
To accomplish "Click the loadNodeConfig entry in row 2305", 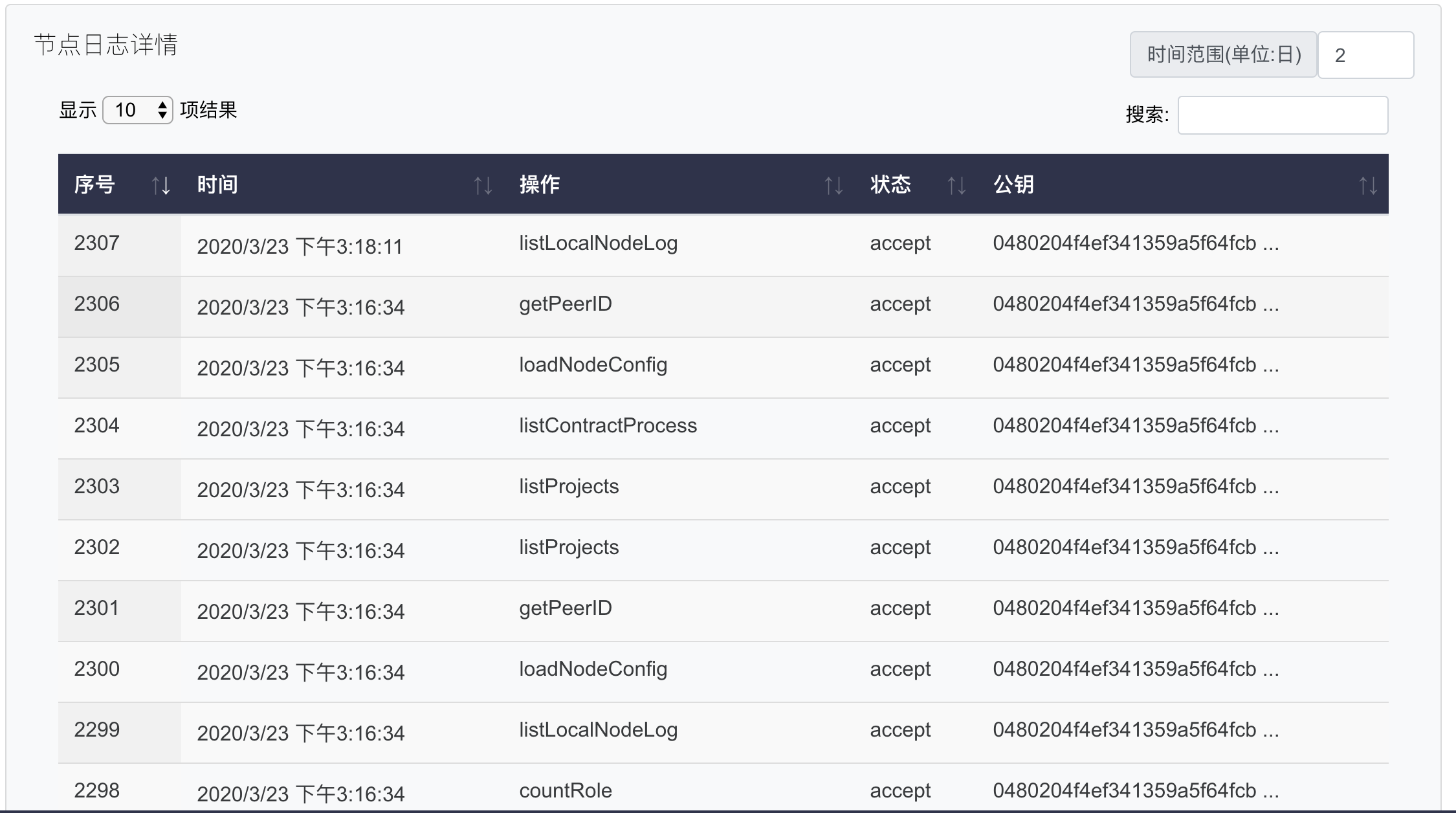I will [593, 364].
